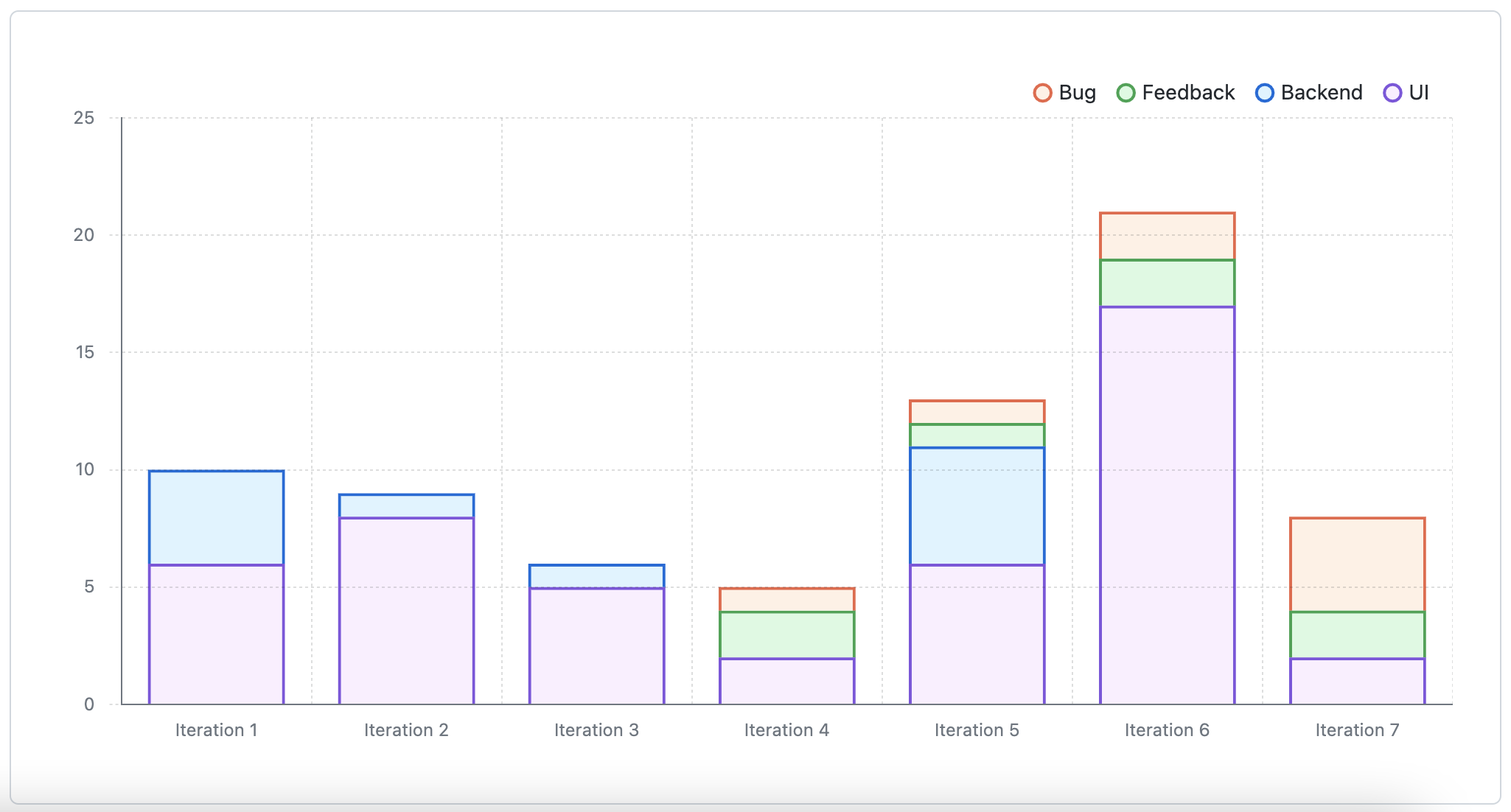1511x812 pixels.
Task: Click the Iteration 5 axis label
Action: (977, 729)
